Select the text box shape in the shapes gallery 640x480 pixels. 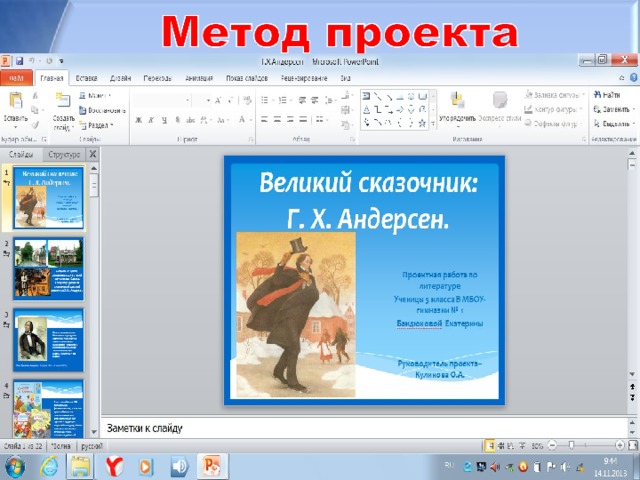(367, 96)
